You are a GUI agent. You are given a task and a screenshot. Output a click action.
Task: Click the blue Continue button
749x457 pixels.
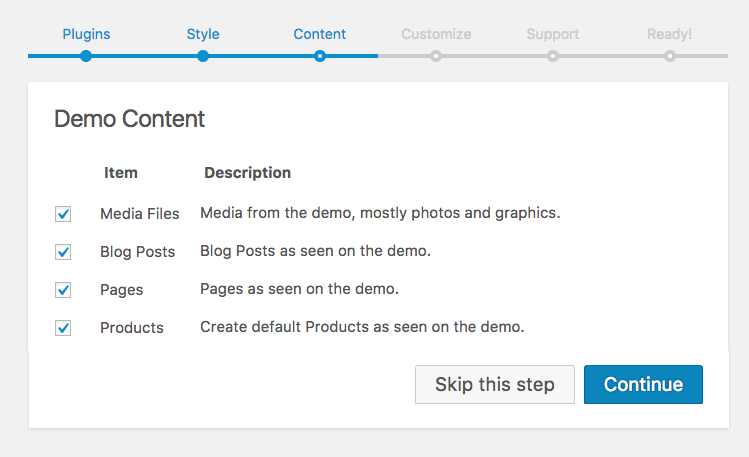643,385
